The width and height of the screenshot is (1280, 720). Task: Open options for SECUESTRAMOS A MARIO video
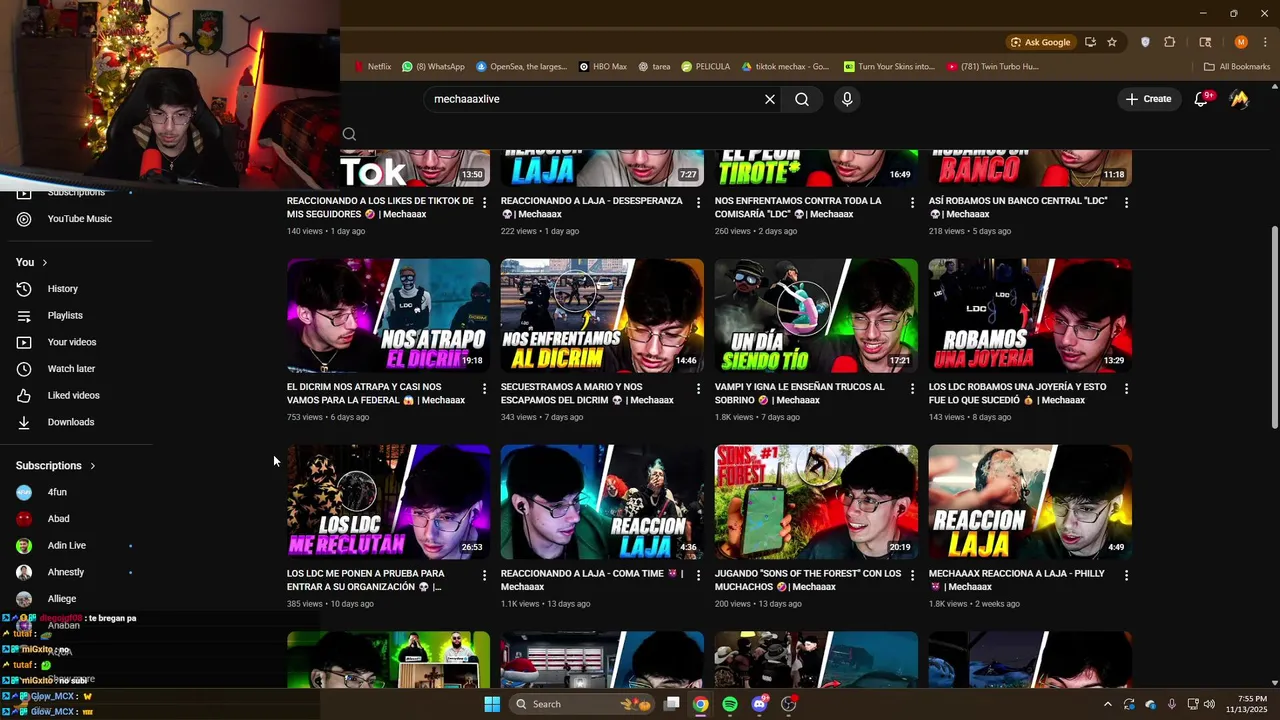699,388
